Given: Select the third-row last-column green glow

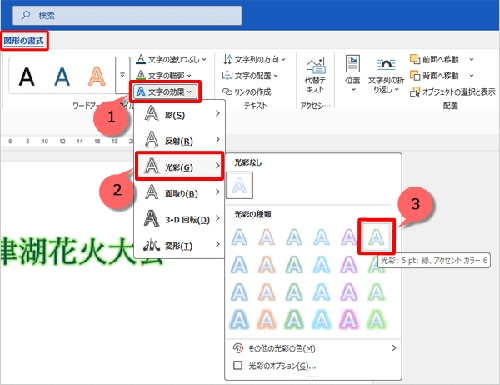Looking at the screenshot, I should point(376,292).
